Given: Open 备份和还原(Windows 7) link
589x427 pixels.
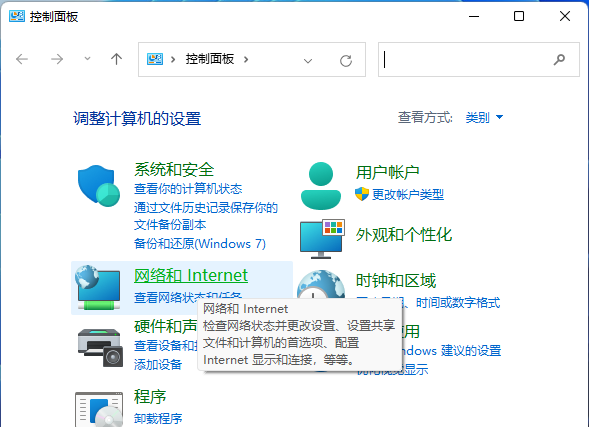Looking at the screenshot, I should 200,244.
